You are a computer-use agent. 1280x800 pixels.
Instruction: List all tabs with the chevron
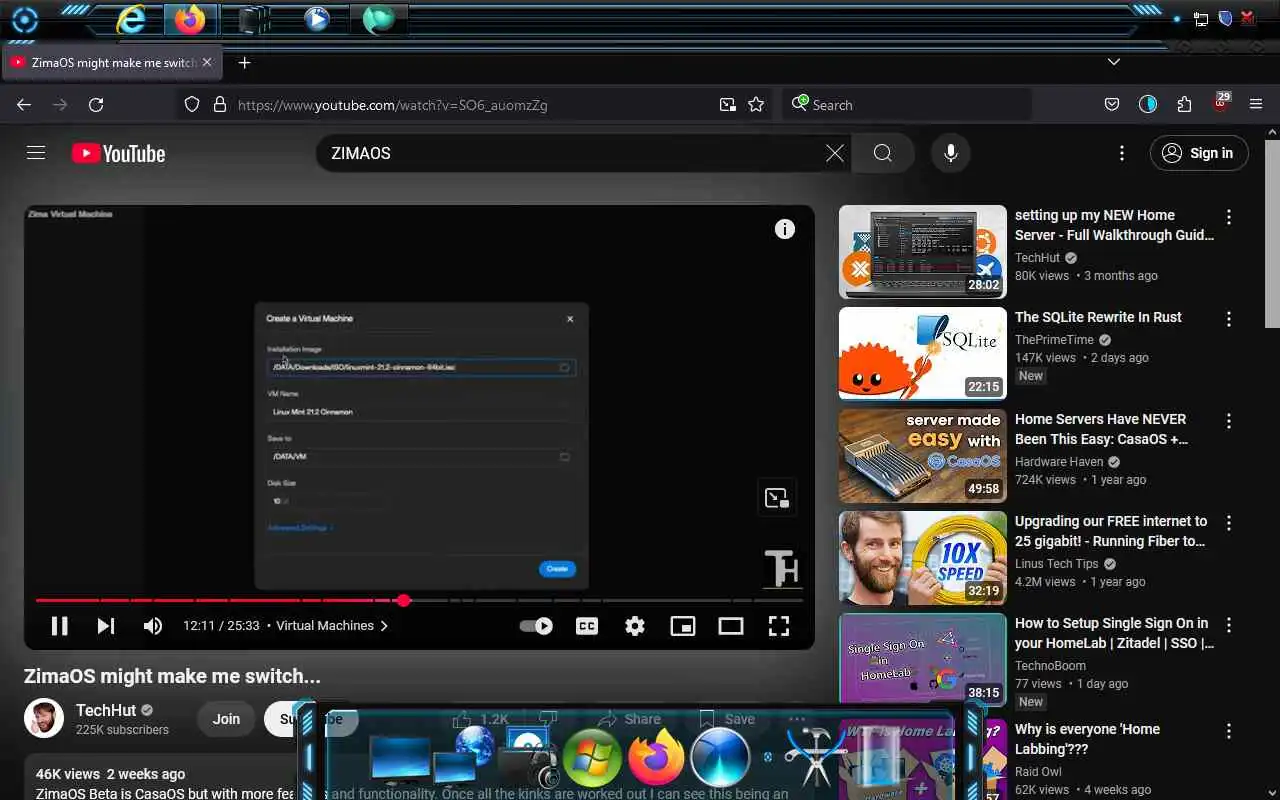[1114, 62]
